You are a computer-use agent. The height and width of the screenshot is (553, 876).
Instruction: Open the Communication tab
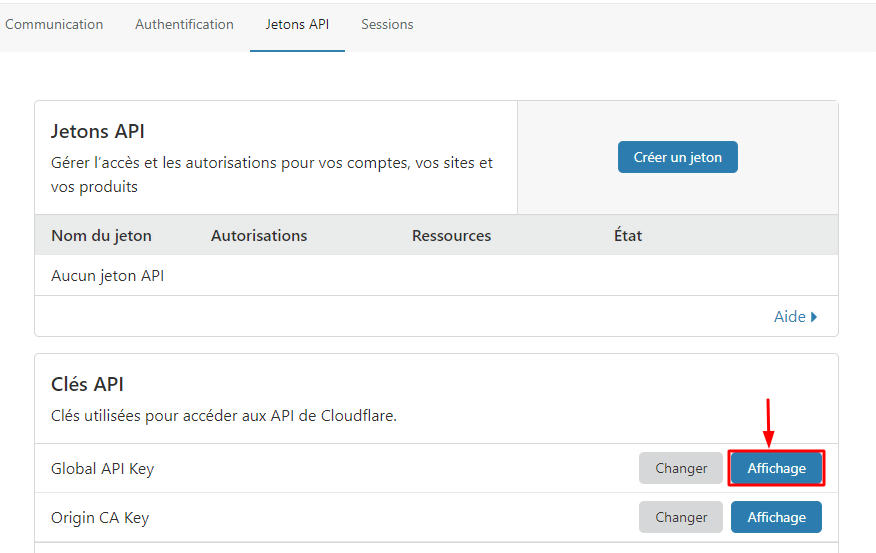pyautogui.click(x=54, y=24)
